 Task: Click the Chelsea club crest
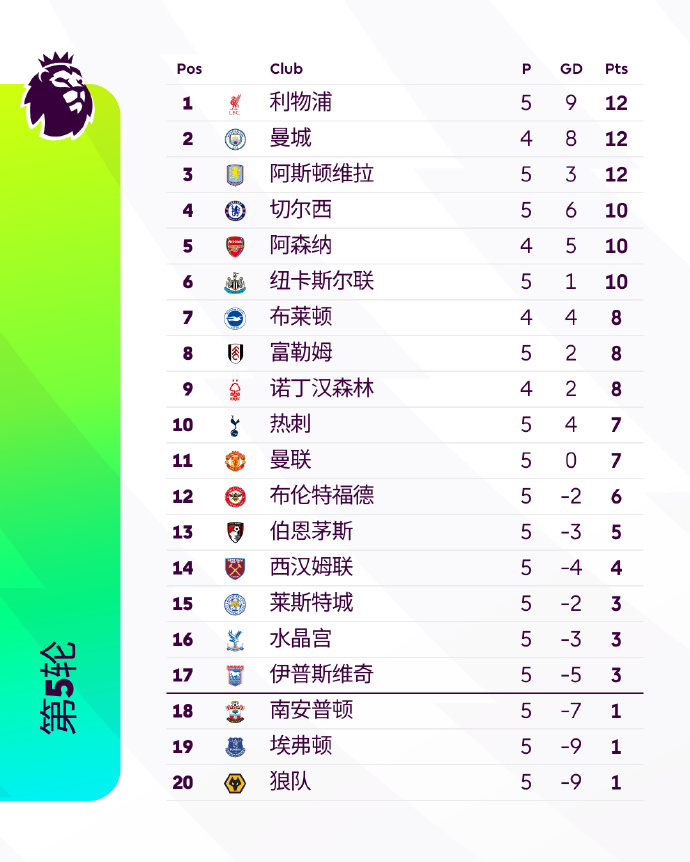click(235, 211)
